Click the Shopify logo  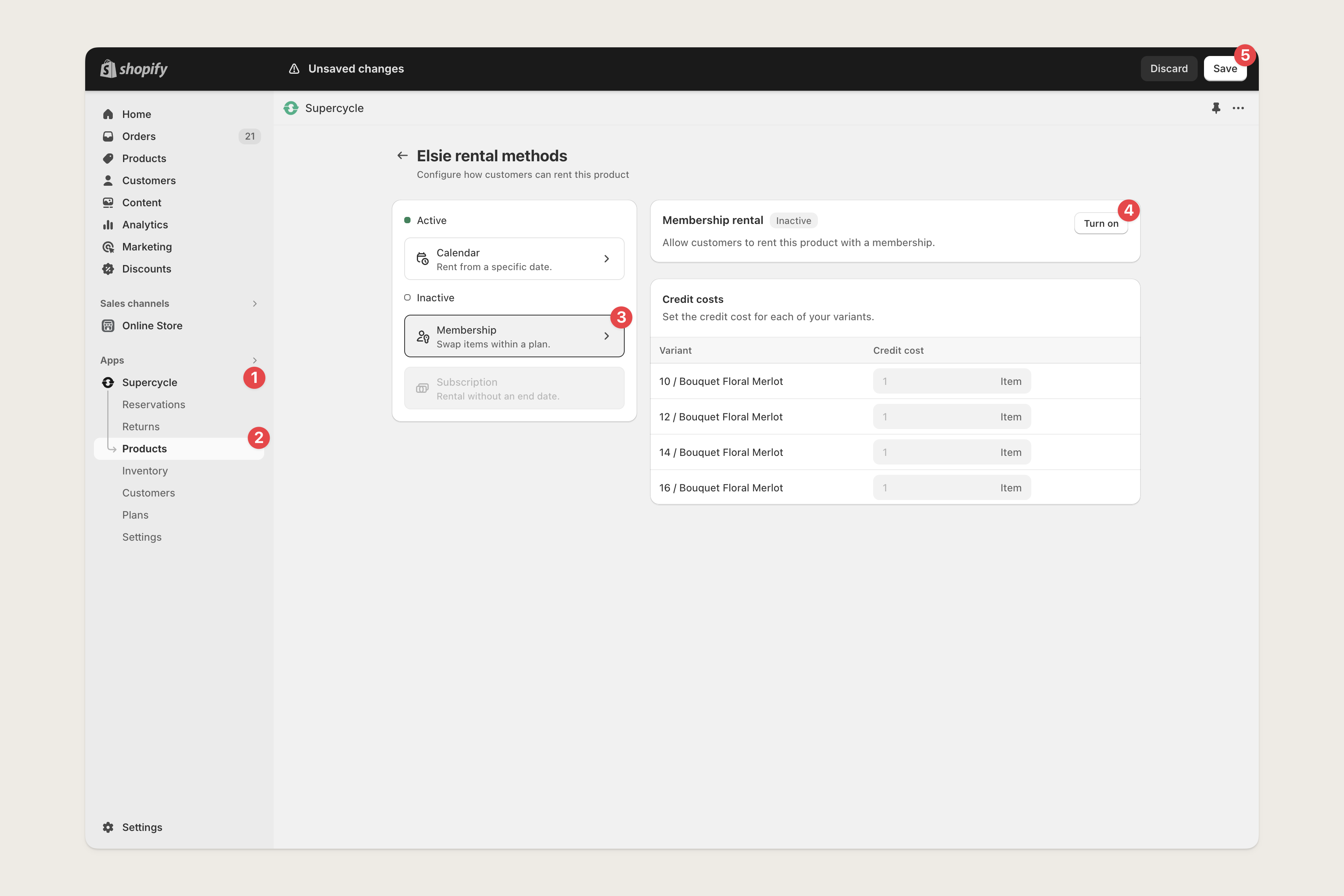click(134, 69)
